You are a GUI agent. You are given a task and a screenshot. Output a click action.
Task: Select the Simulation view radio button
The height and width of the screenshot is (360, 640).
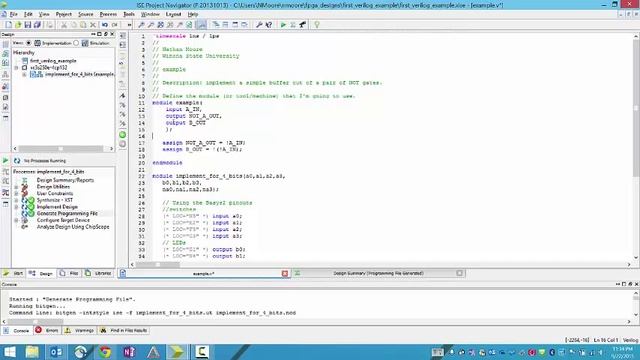click(x=76, y=43)
